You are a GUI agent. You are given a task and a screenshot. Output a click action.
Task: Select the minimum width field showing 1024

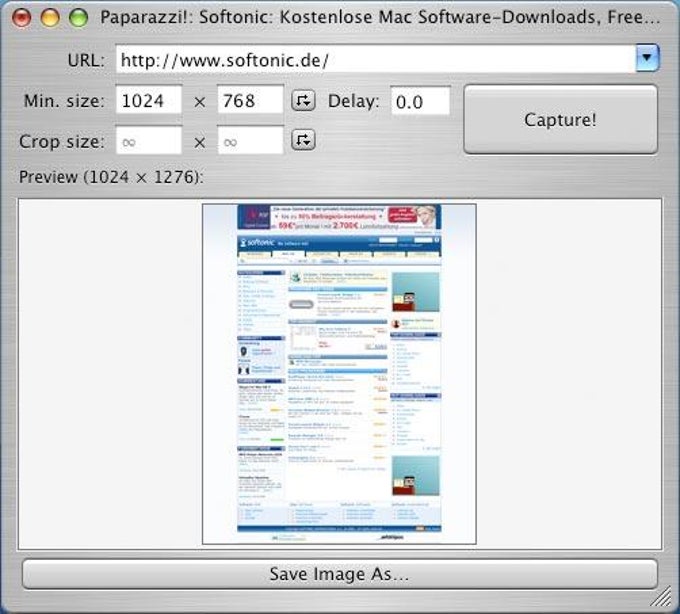(148, 100)
